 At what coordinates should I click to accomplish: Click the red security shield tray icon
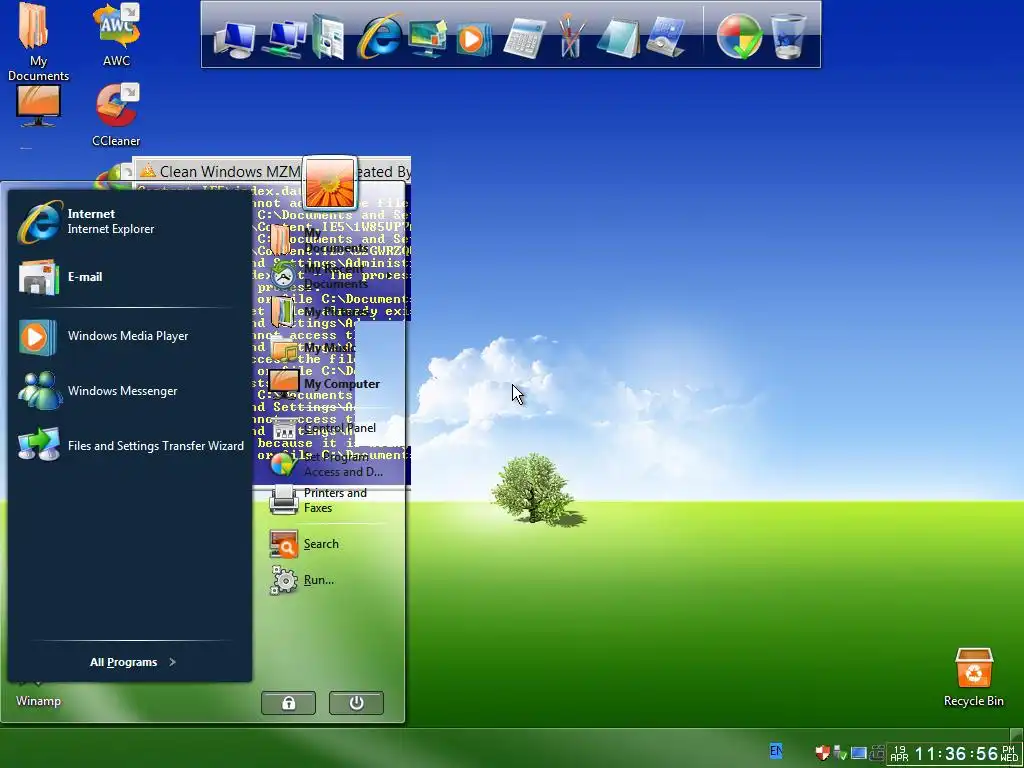point(822,753)
